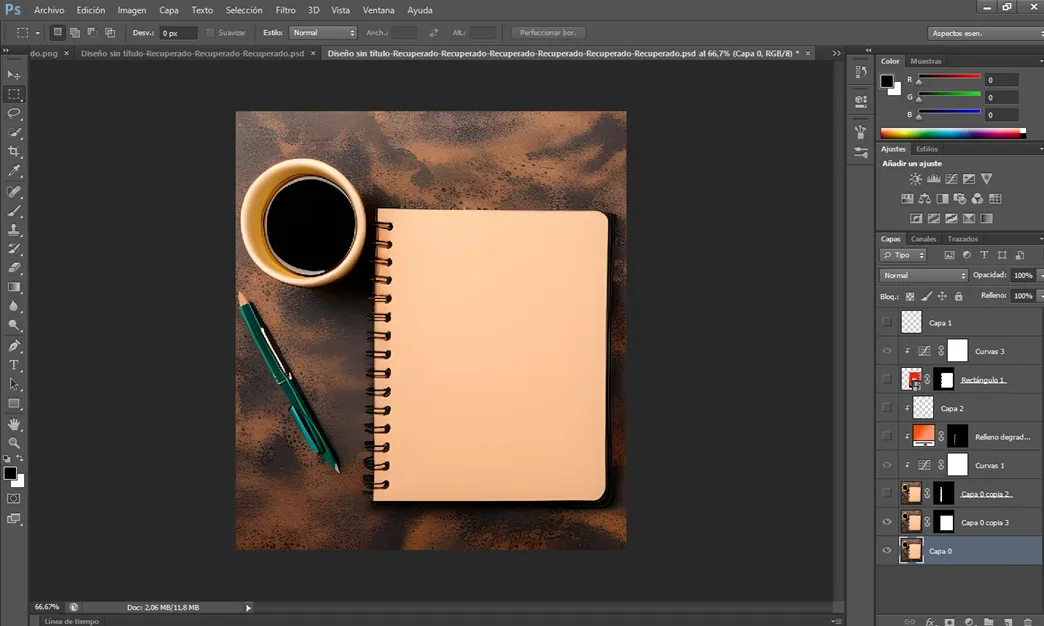Hide the Curvas 3 layer

pyautogui.click(x=887, y=351)
